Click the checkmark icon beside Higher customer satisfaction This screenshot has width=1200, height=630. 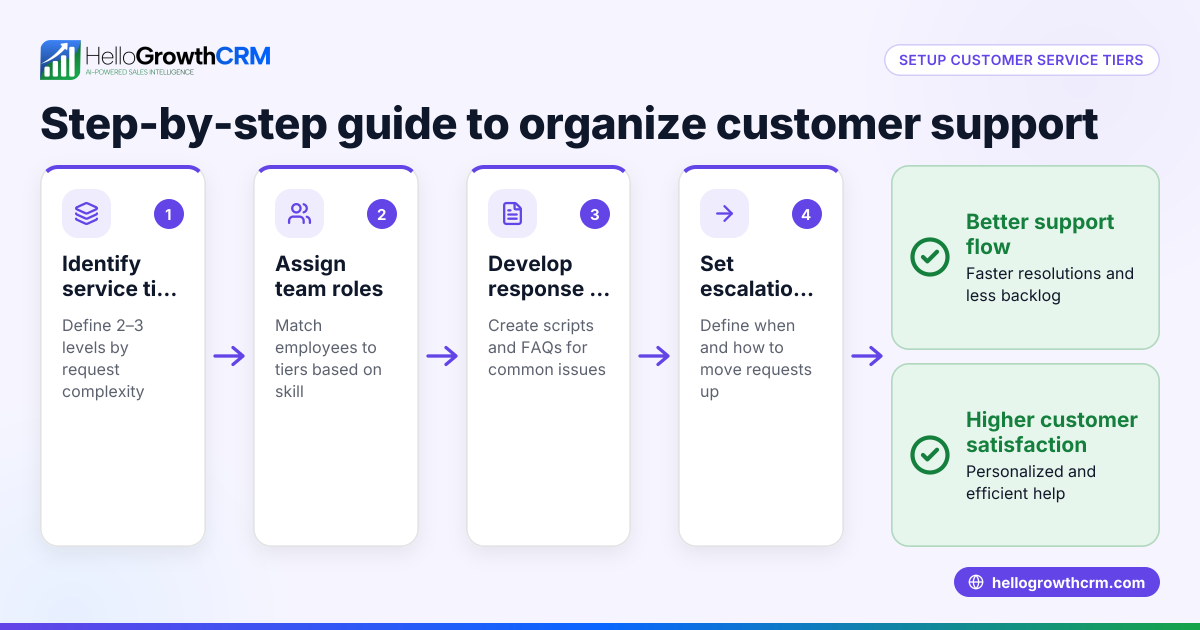930,455
